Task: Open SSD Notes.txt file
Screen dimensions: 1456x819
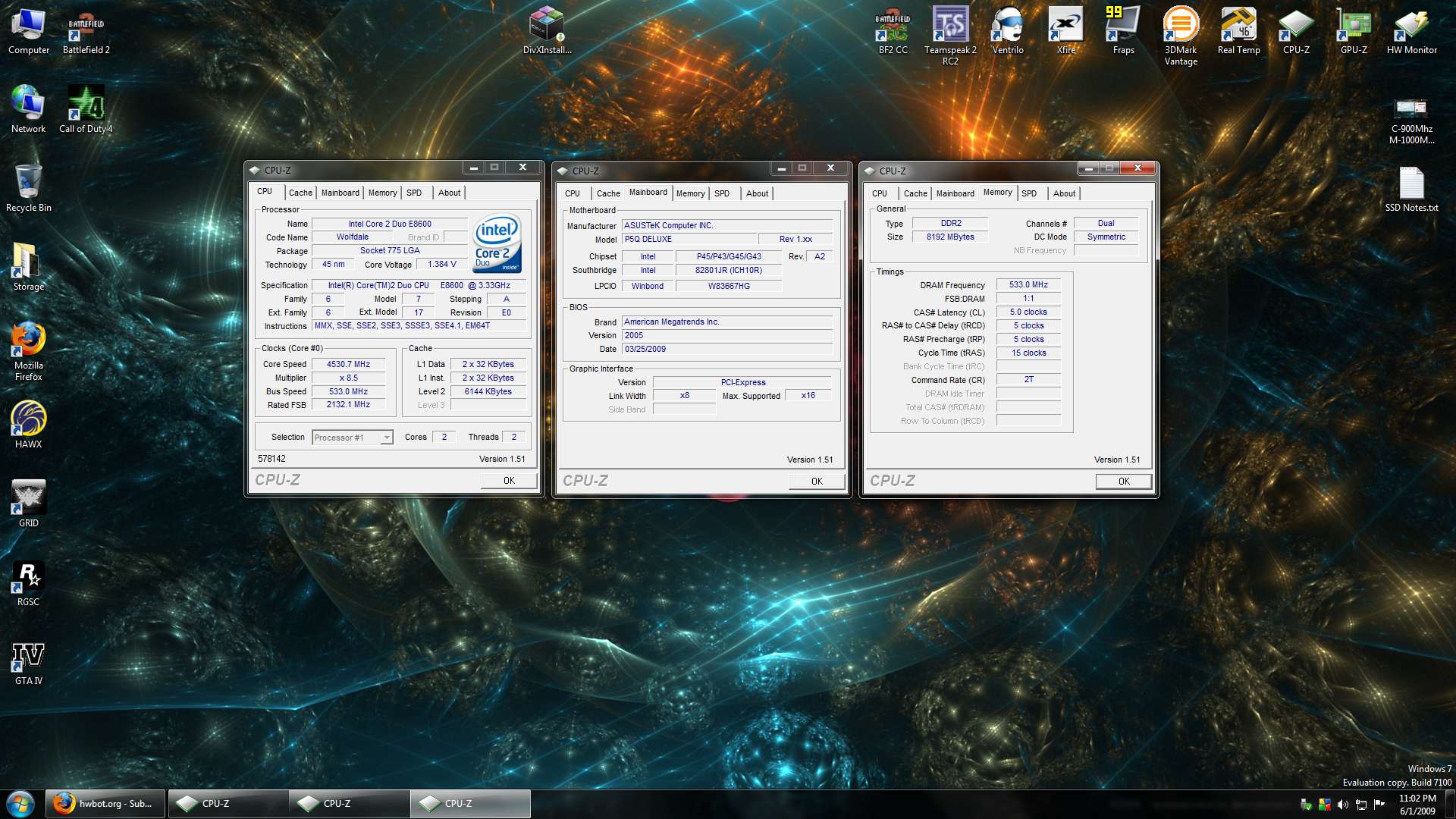Action: [1411, 189]
